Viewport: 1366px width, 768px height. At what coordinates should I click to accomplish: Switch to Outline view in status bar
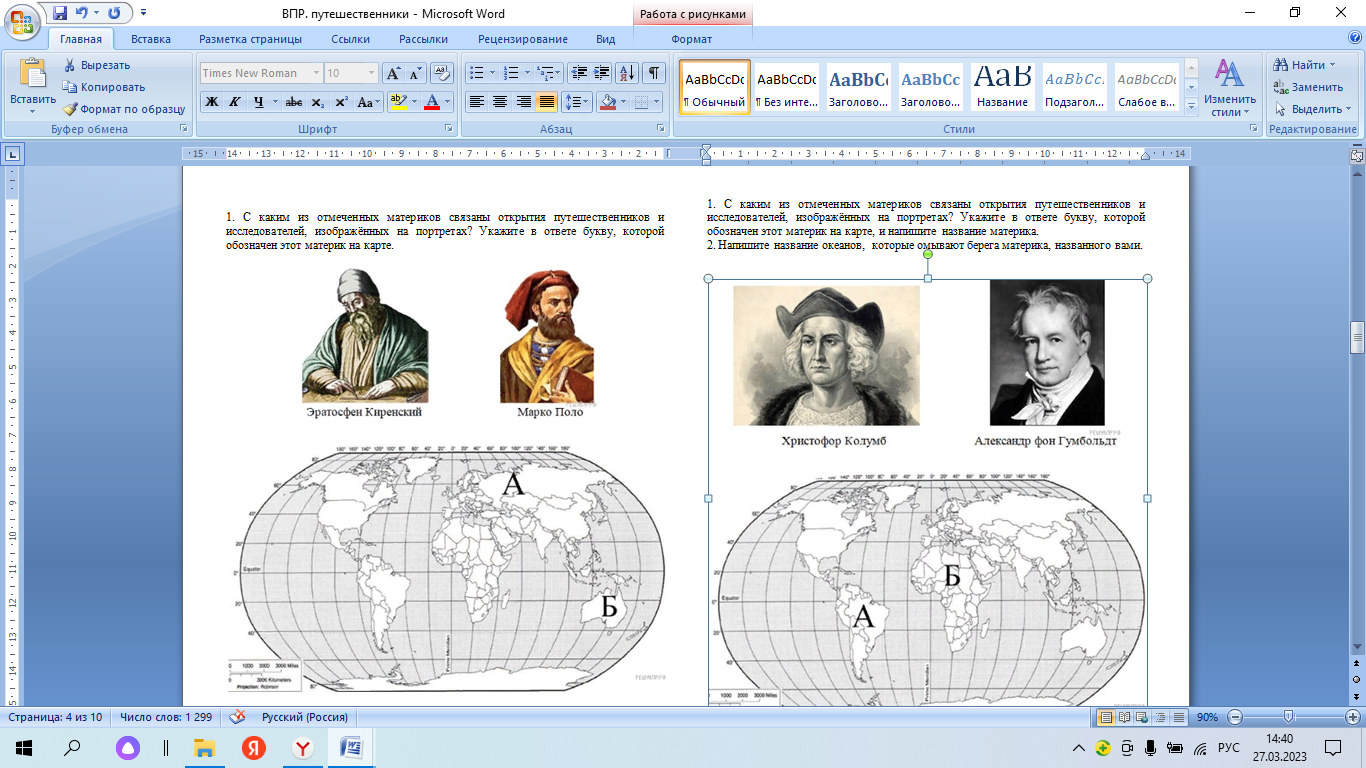click(1161, 717)
